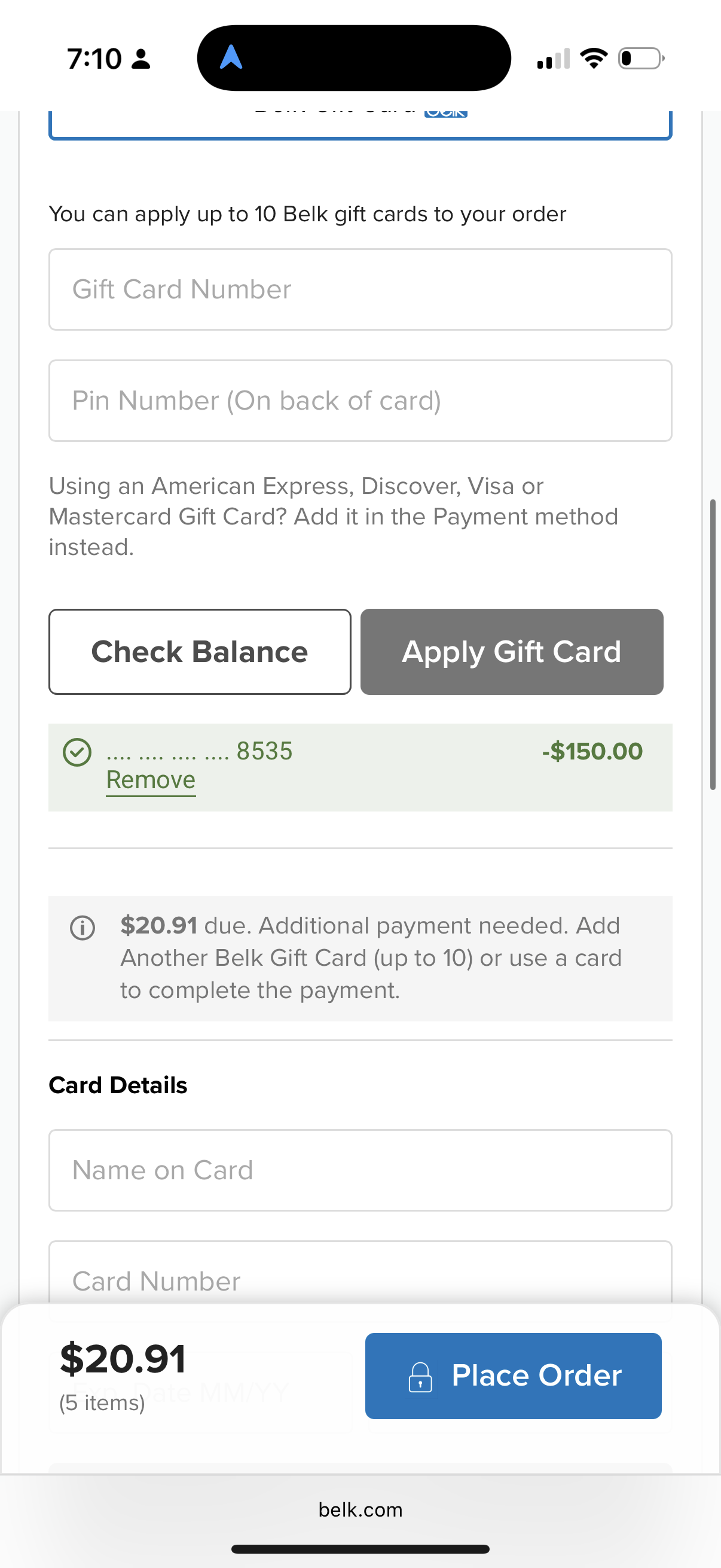Tap the $20.91 order total summary
Image resolution: width=721 pixels, height=1568 pixels.
(x=123, y=1359)
